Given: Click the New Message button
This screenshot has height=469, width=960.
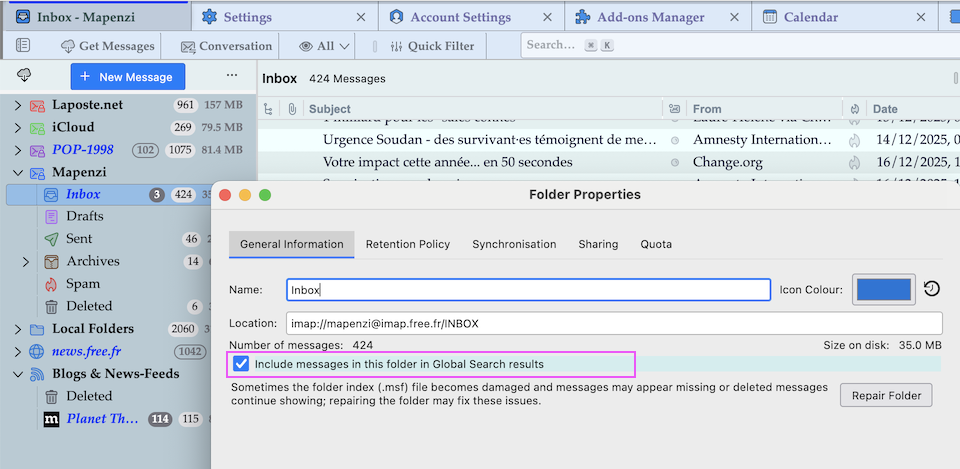Looking at the screenshot, I should click(127, 76).
